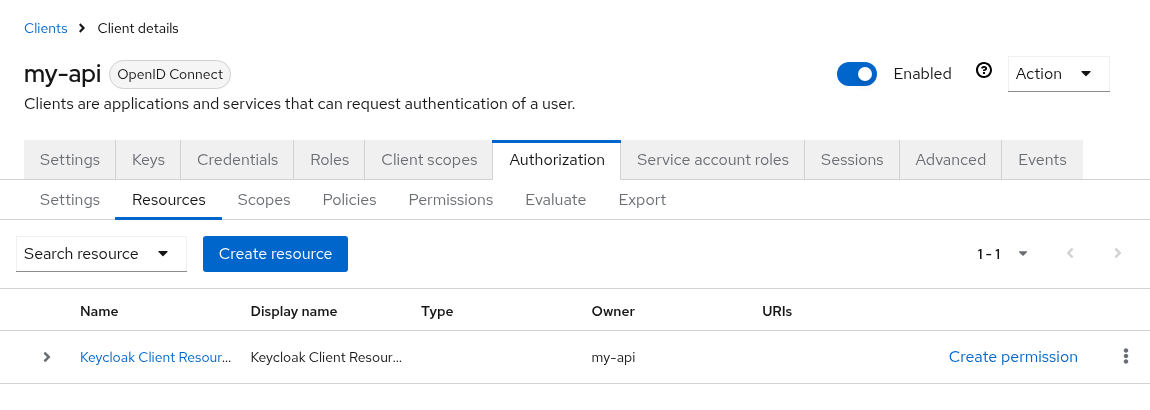The image size is (1150, 410).
Task: Click the Create permission link
Action: (x=1013, y=357)
